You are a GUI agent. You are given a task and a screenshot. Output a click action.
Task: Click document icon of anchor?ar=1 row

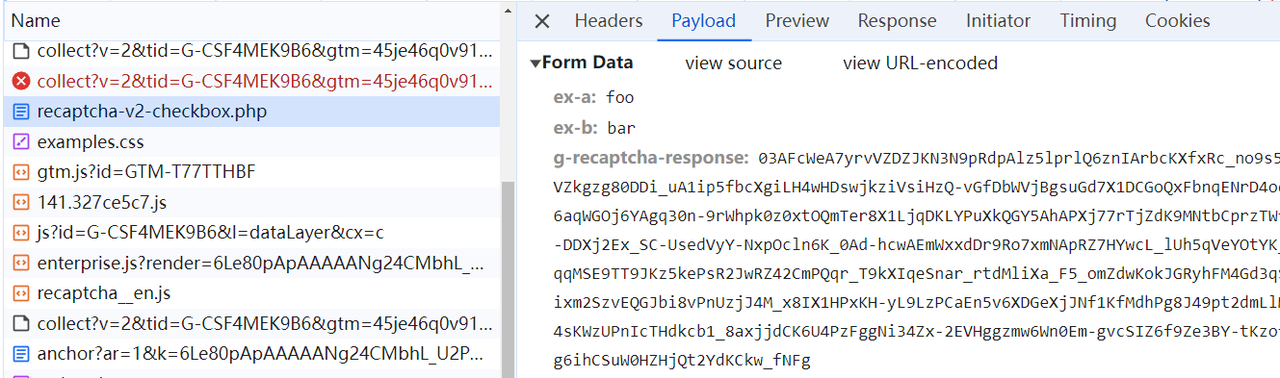point(21,355)
